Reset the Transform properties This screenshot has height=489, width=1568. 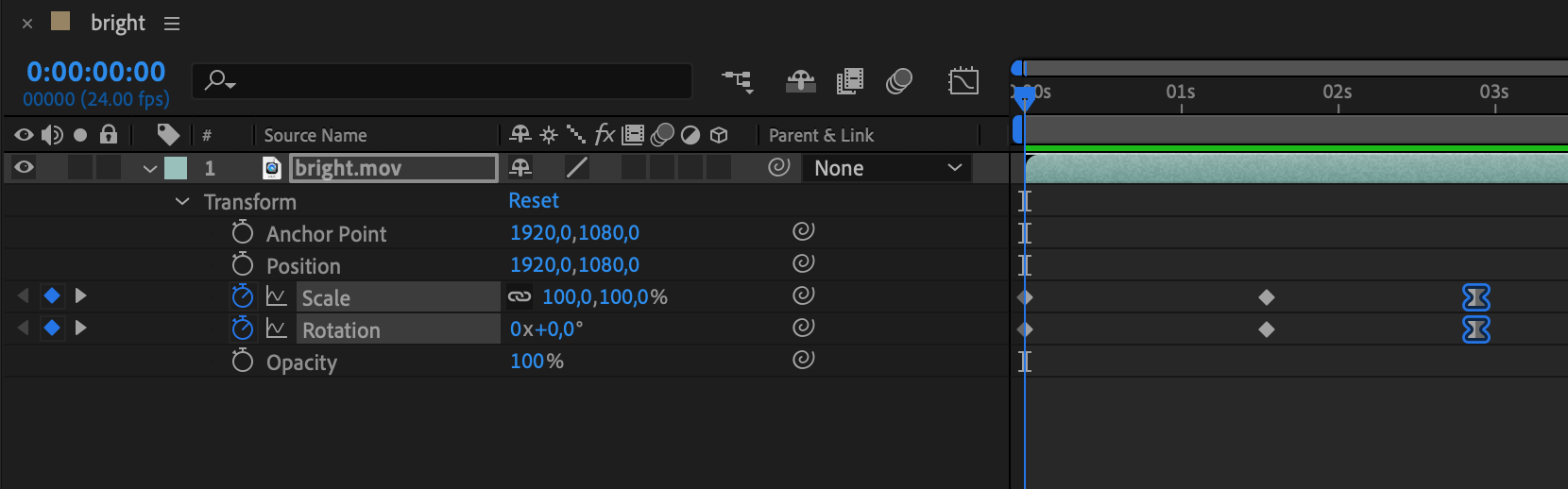pyautogui.click(x=534, y=201)
